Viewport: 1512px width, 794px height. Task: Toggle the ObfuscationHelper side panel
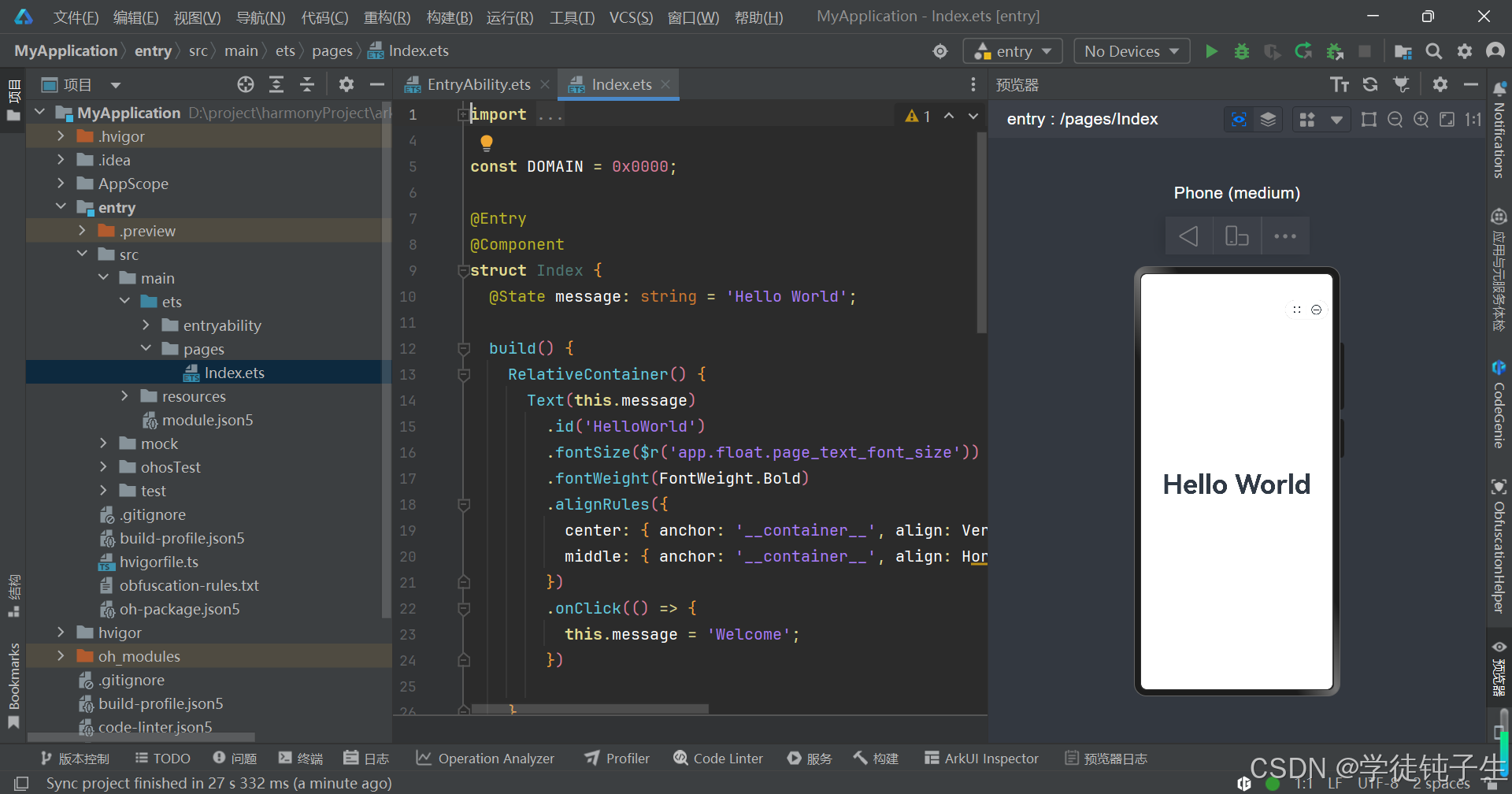tap(1499, 546)
